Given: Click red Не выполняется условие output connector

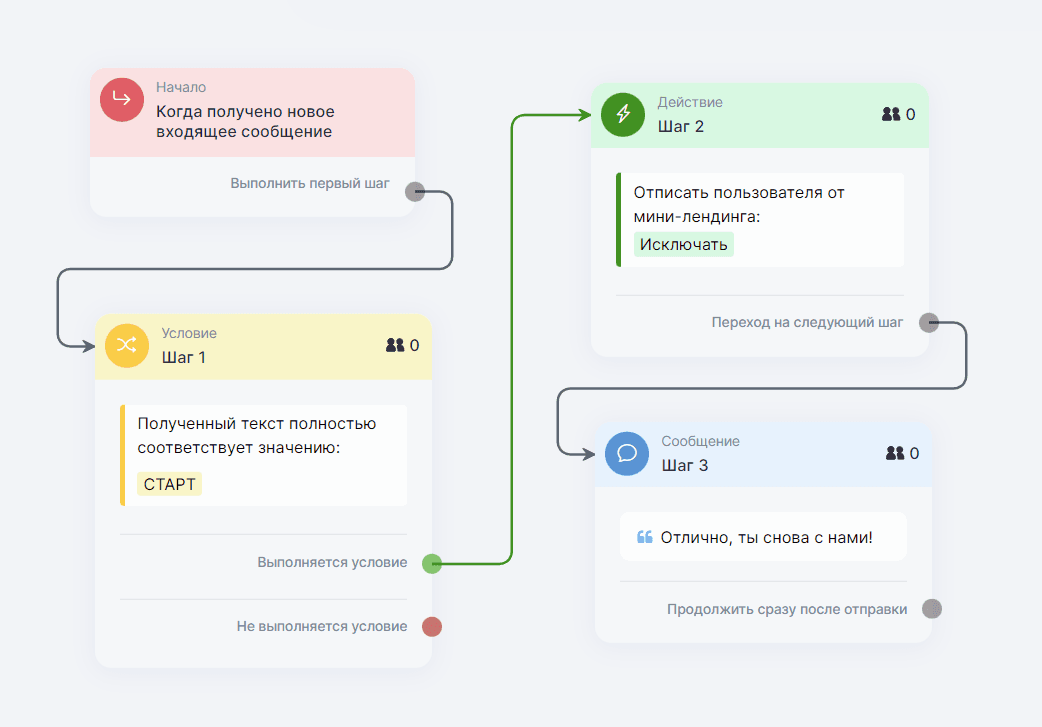Looking at the screenshot, I should (432, 627).
